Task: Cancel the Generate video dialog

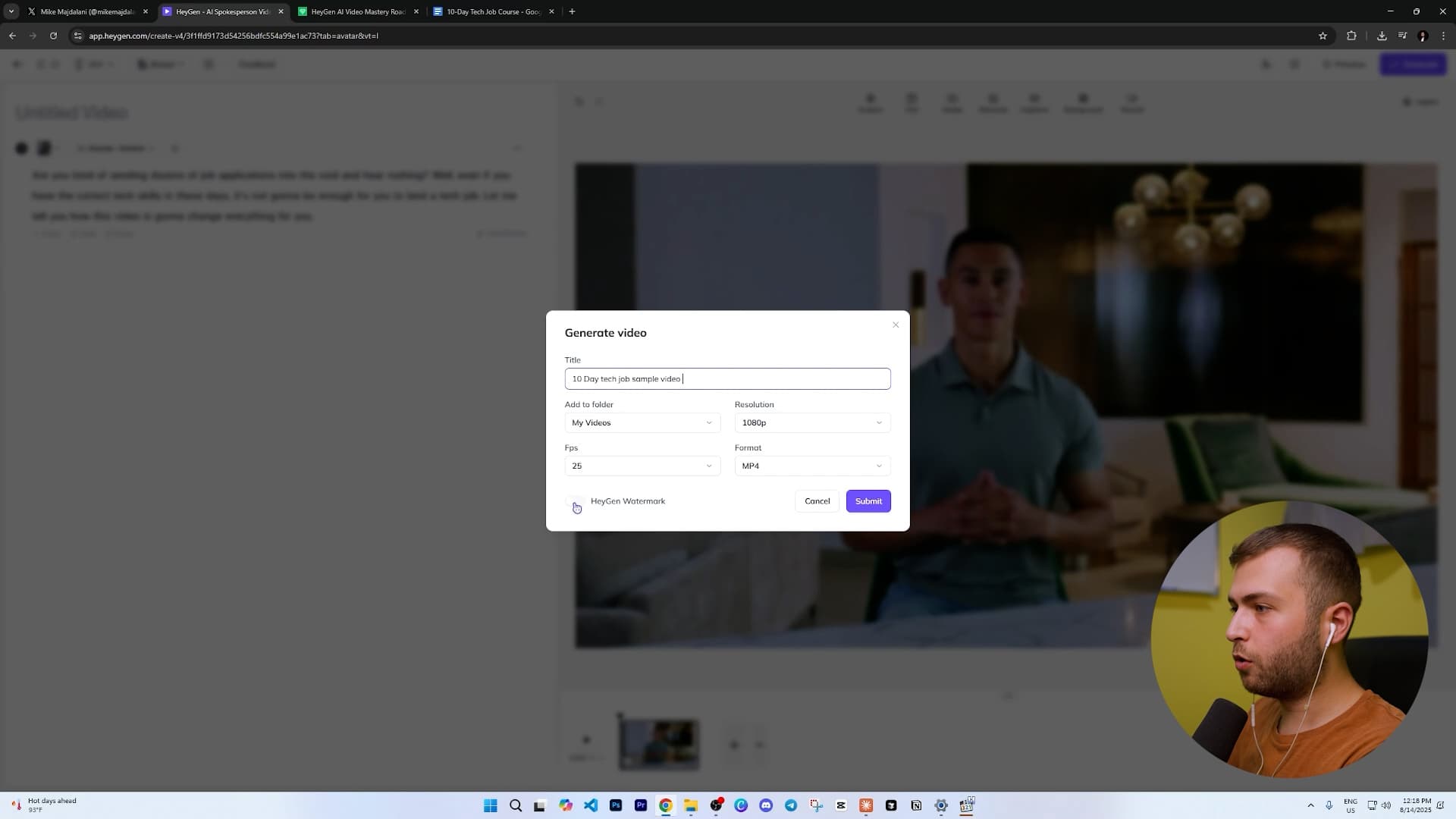Action: coord(817,500)
